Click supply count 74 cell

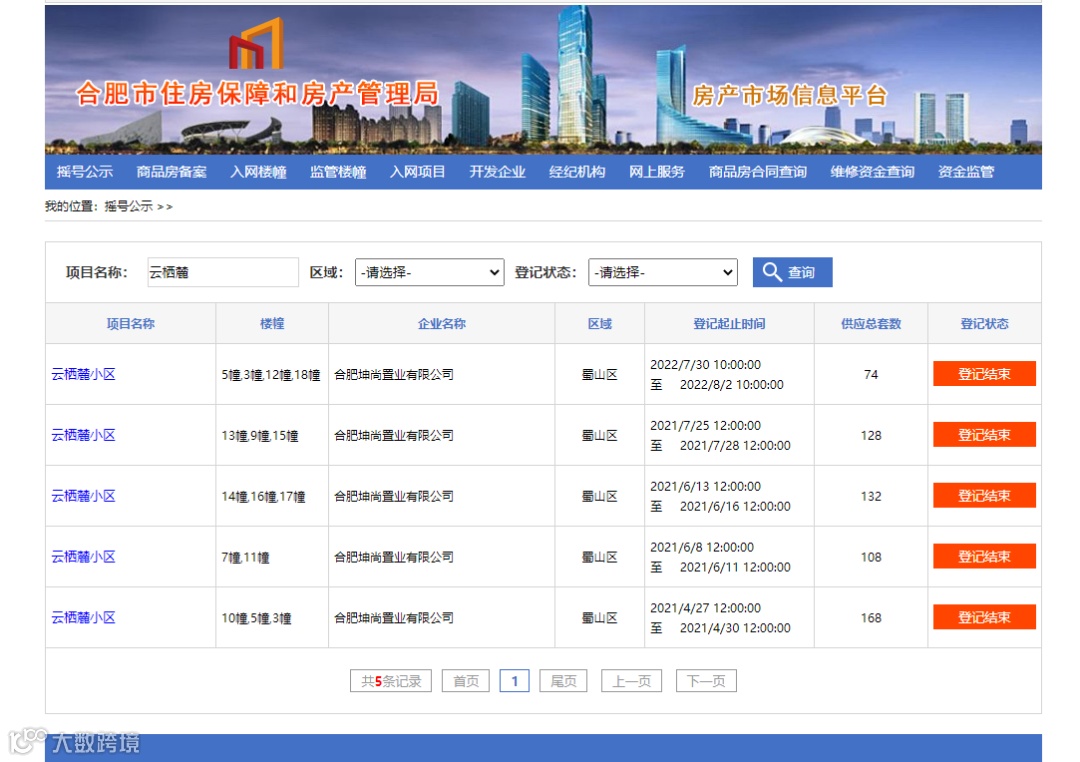tap(871, 374)
